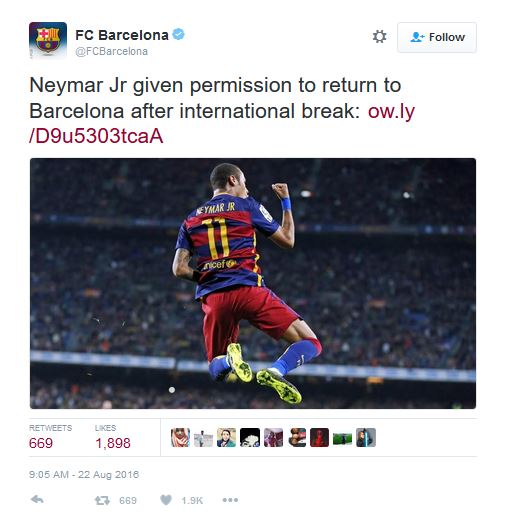Open the gear settings menu
The image size is (507, 526).
[379, 37]
